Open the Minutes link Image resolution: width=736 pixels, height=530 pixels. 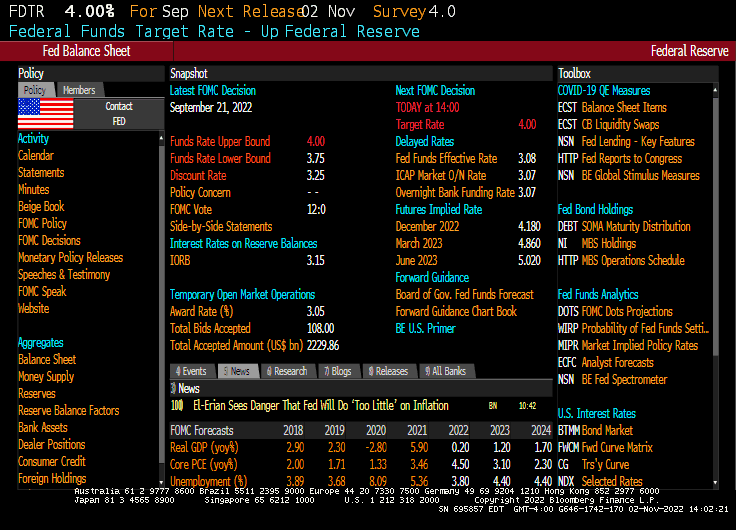point(34,189)
